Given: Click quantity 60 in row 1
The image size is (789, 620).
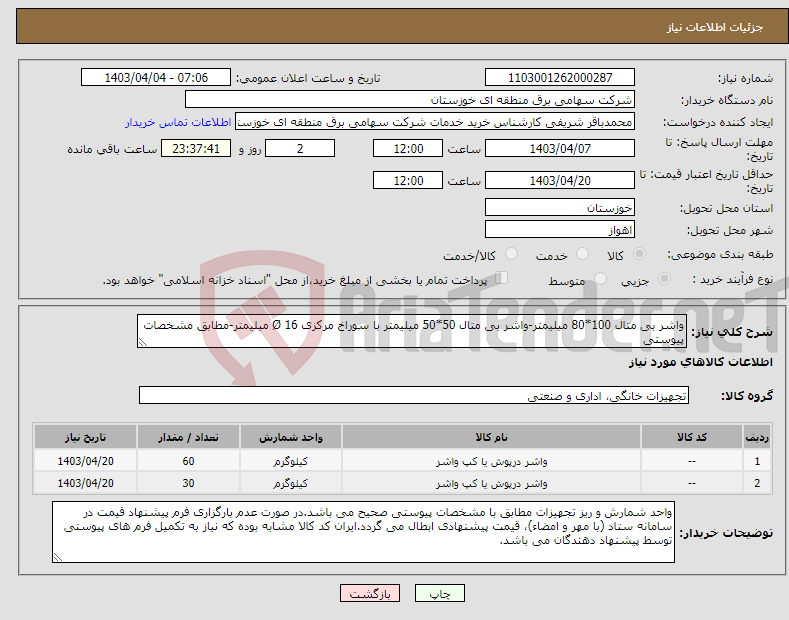Looking at the screenshot, I should [x=188, y=461].
